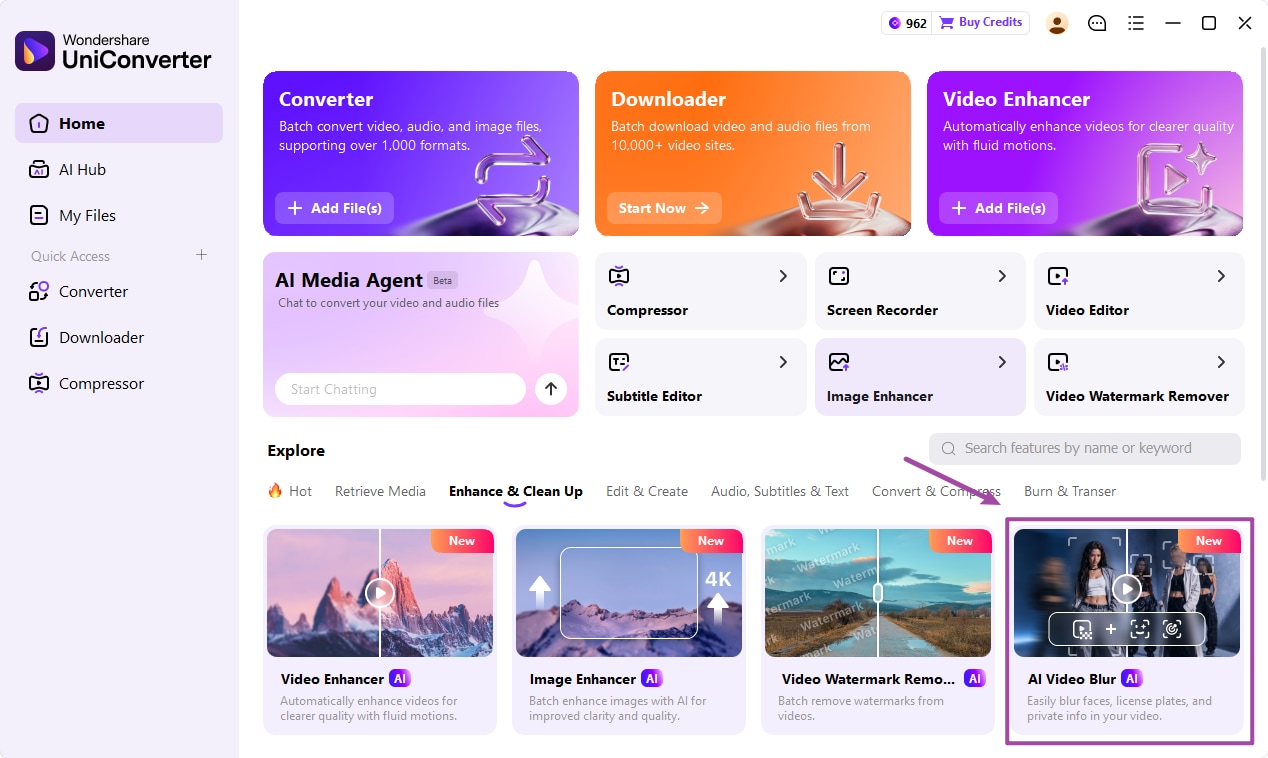Open the user account profile icon
The width and height of the screenshot is (1268, 758).
[1057, 23]
